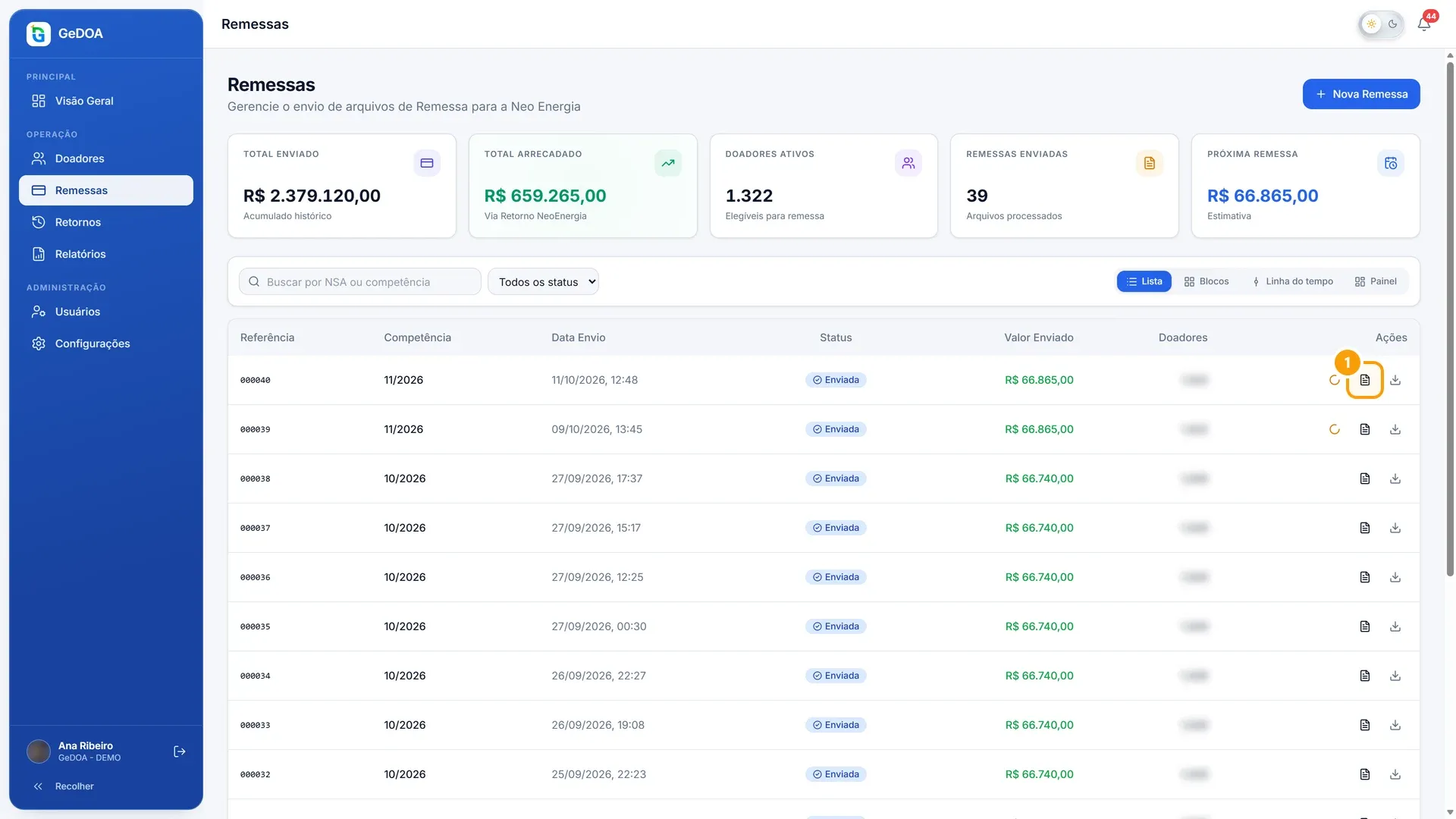Open document icon for remessa 000035

[1365, 626]
